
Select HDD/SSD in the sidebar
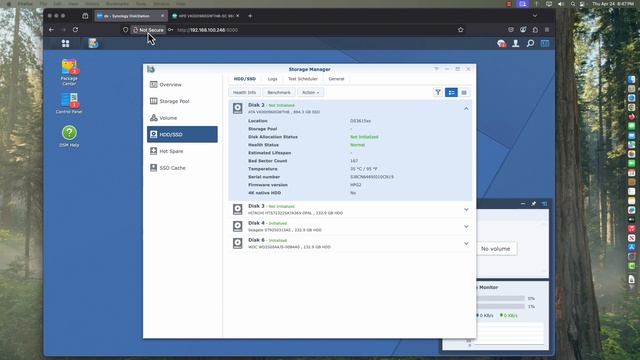[182, 134]
